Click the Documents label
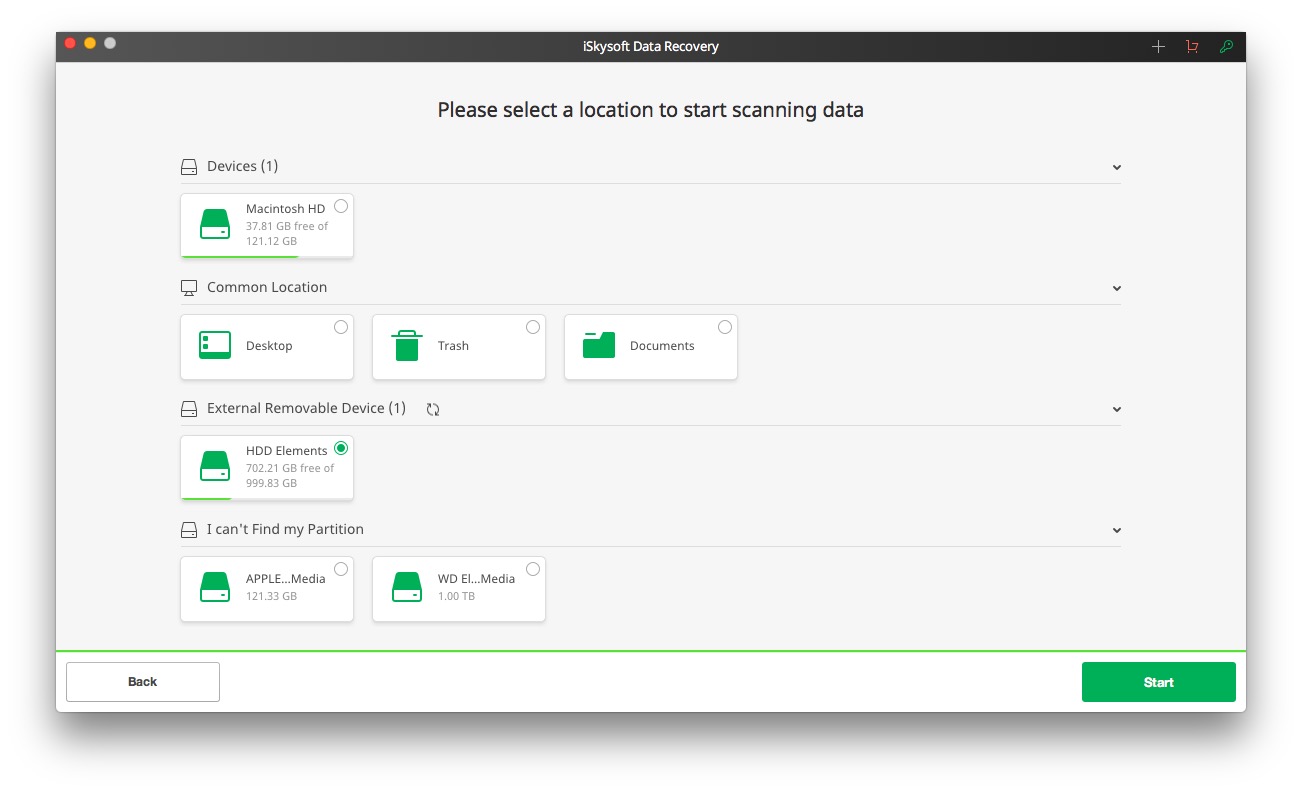 point(662,346)
